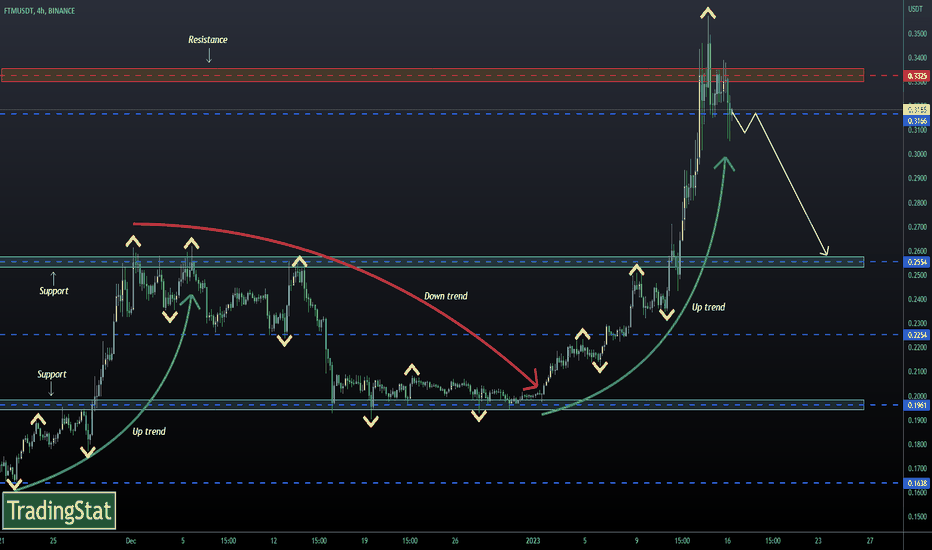Click the blue 0.3166 price tag

click(x=917, y=121)
